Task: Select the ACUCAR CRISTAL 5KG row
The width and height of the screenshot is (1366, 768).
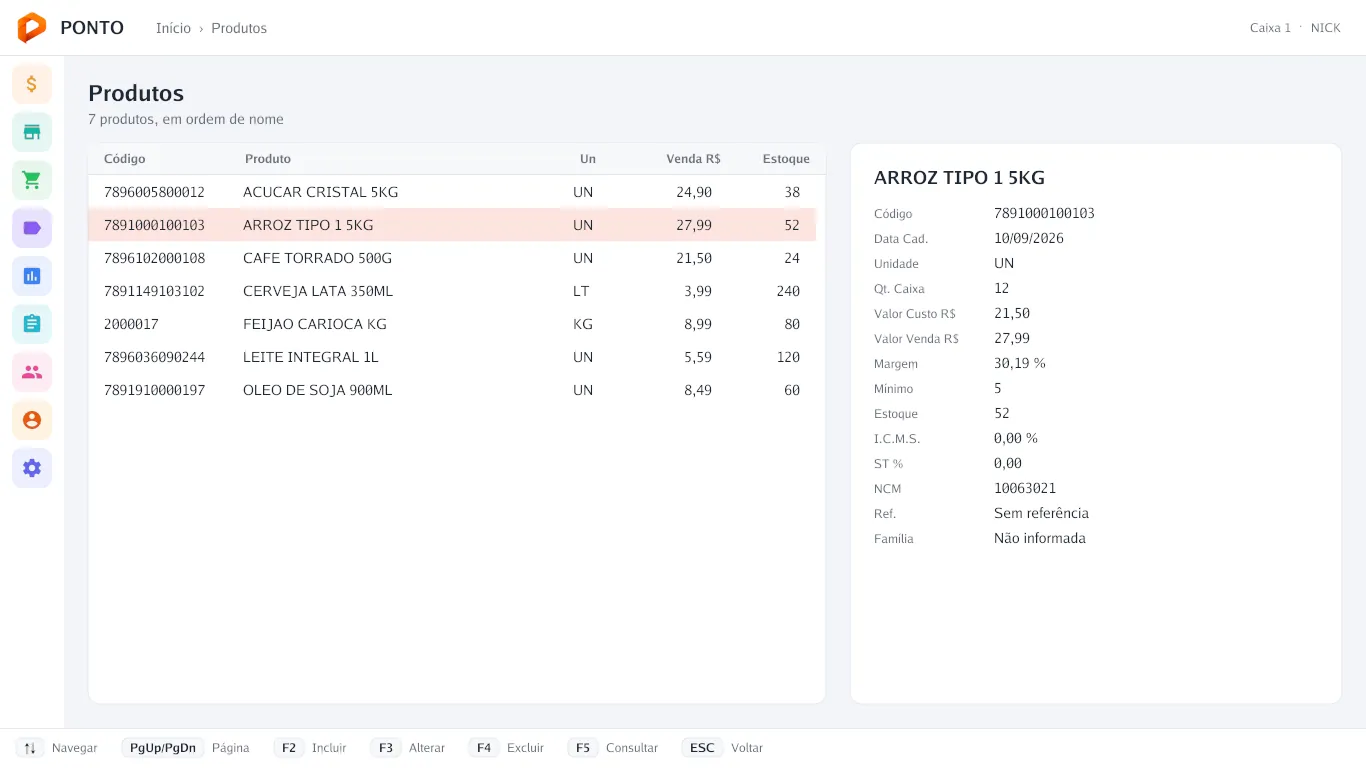Action: coord(452,192)
